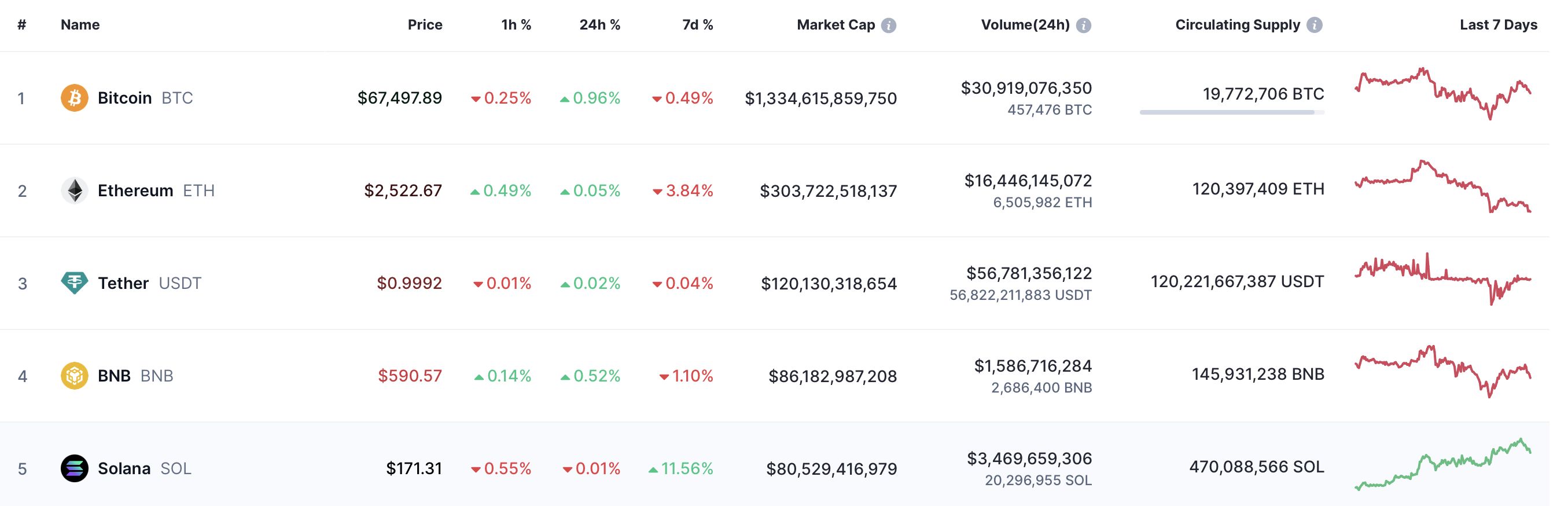Open the Solana coin page link
Image resolution: width=1568 pixels, height=506 pixels.
coord(124,468)
